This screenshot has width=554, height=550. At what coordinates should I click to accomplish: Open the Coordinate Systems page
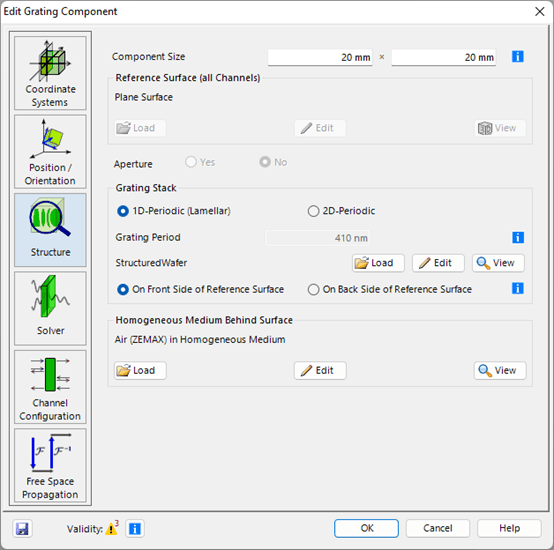coord(50,73)
